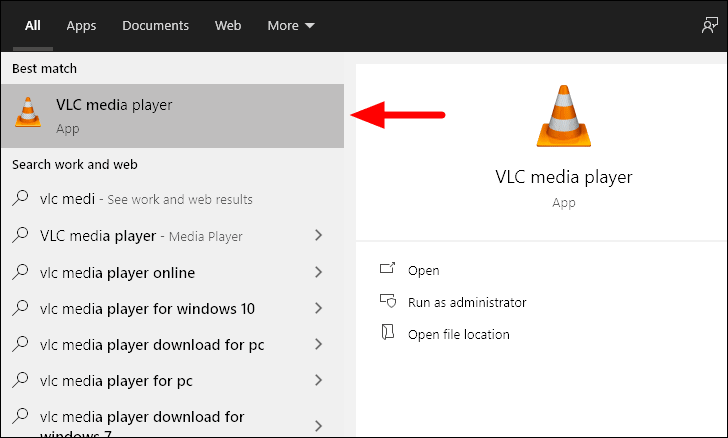Image resolution: width=728 pixels, height=438 pixels.
Task: Choose Open file location
Action: coord(459,334)
